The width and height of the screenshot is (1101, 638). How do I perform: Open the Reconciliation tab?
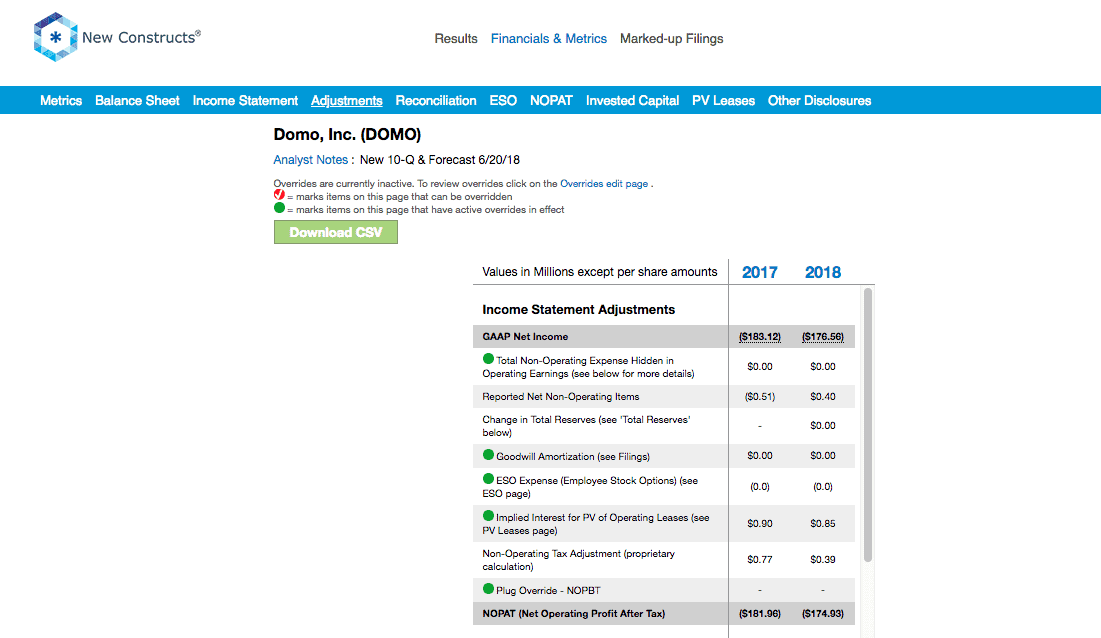coord(436,100)
